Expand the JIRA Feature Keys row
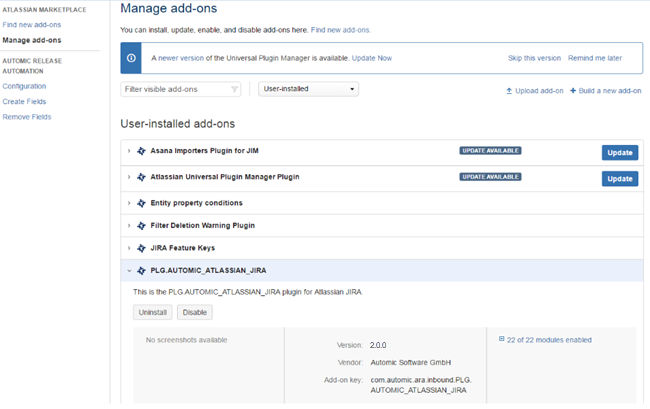Viewport: 650px width, 409px height. (129, 248)
